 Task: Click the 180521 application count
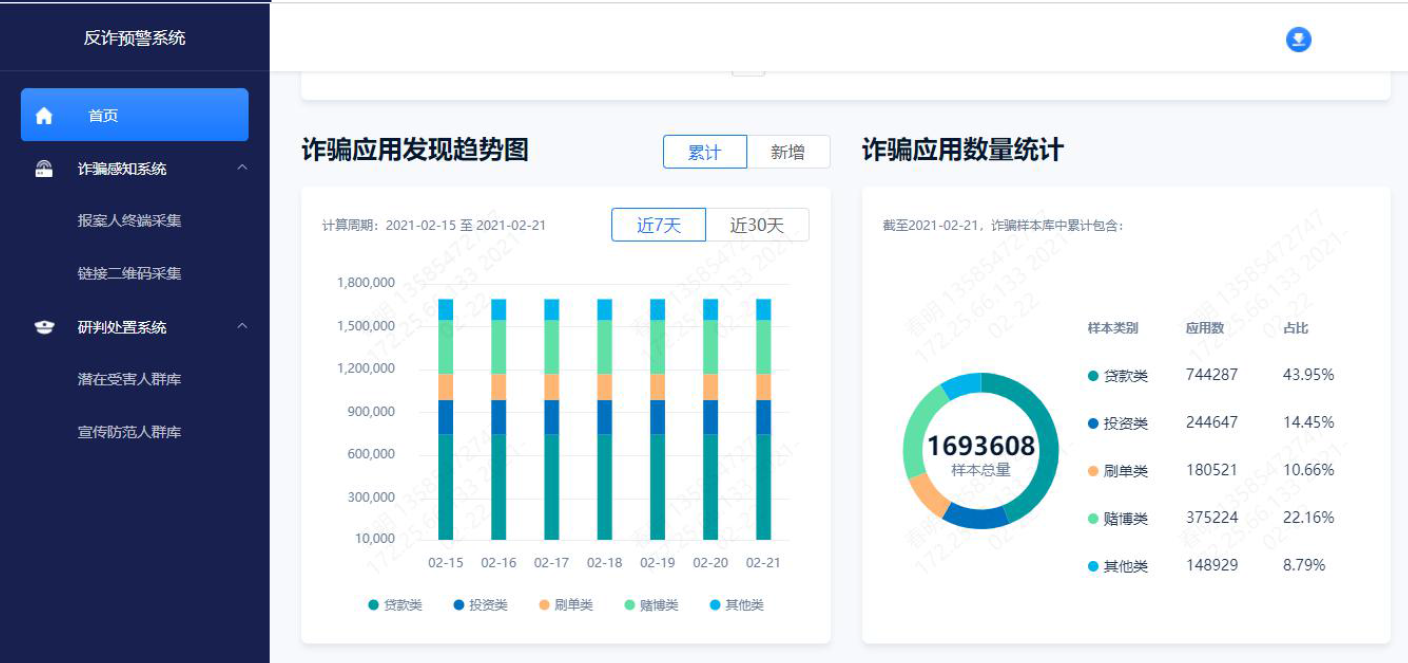point(1212,470)
